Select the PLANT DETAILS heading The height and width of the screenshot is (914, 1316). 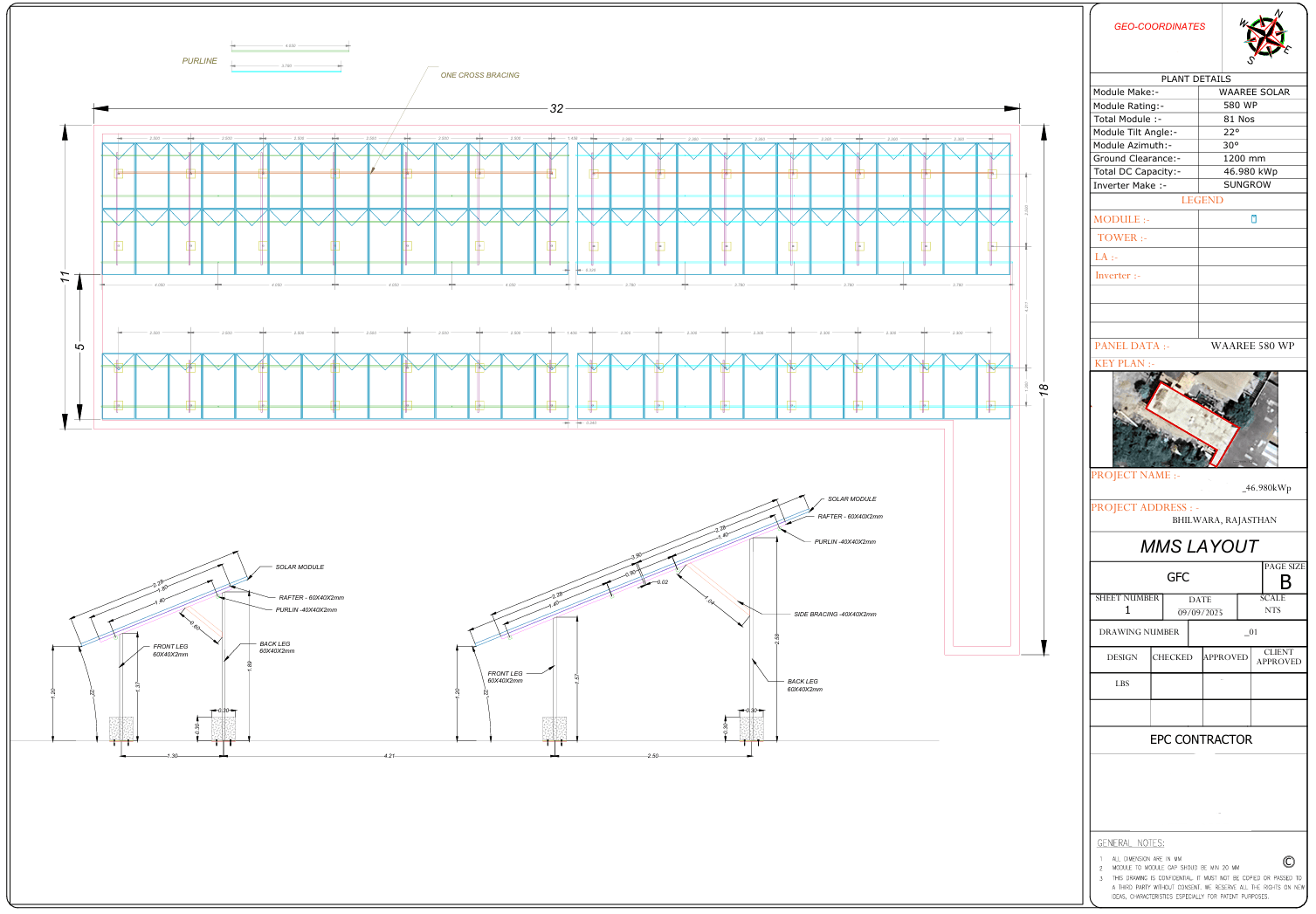[x=1195, y=79]
